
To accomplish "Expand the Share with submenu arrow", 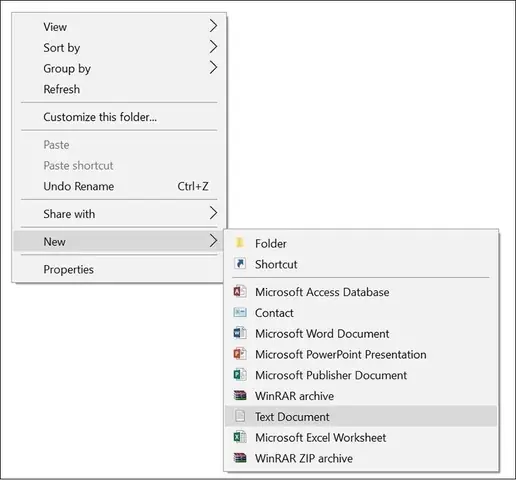I will (x=213, y=213).
